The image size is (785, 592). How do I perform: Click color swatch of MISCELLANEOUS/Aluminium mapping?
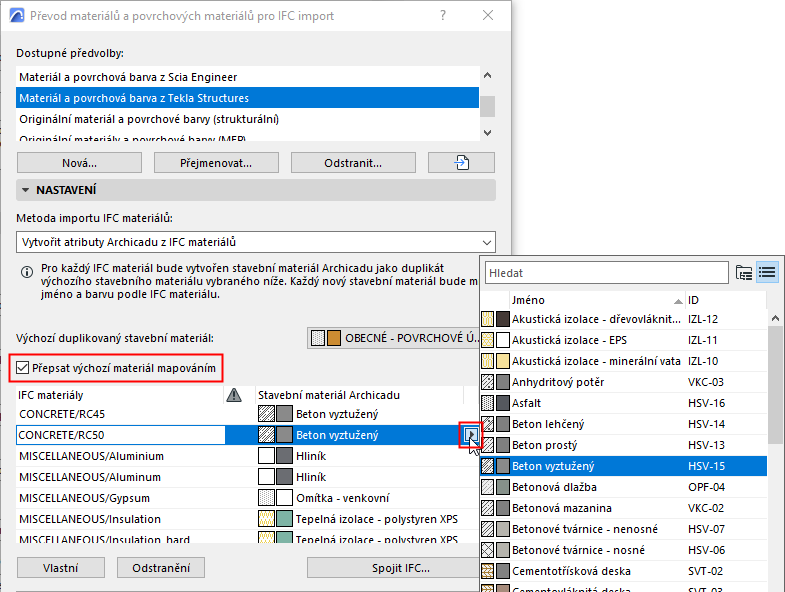(x=284, y=456)
